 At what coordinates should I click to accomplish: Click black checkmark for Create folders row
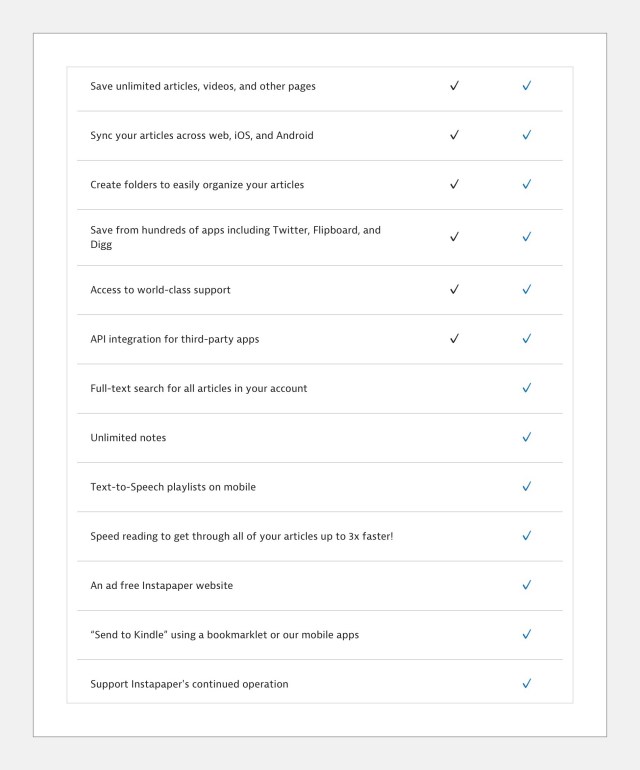pos(454,184)
